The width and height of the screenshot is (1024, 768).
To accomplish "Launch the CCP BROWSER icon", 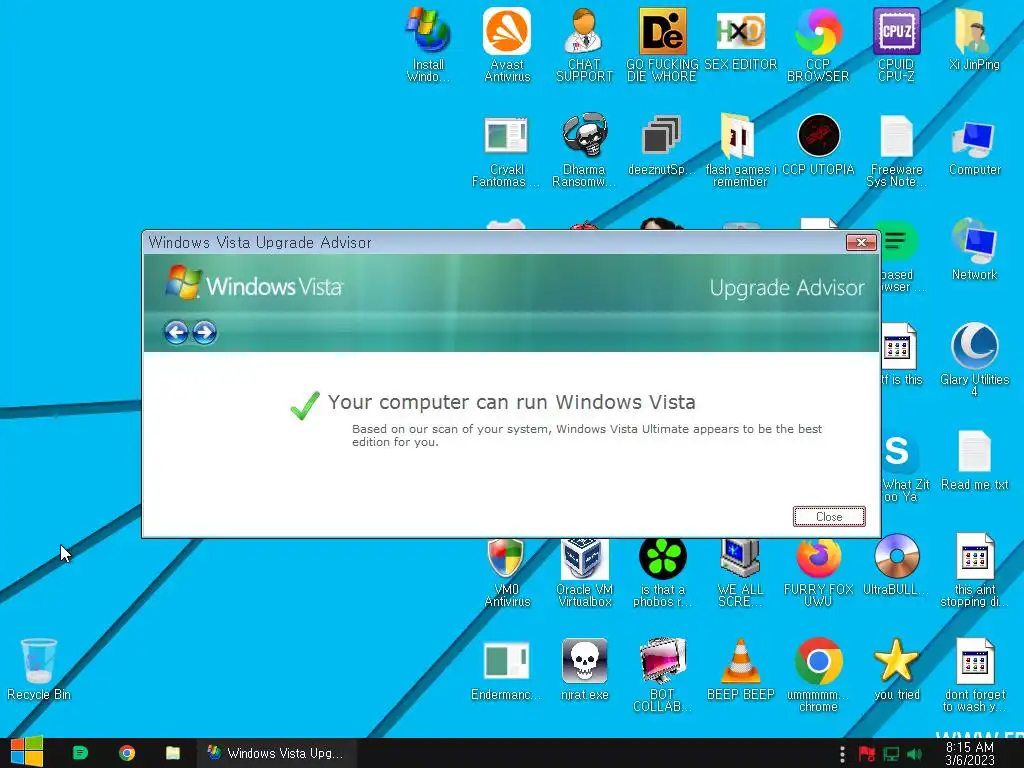I will tap(818, 45).
